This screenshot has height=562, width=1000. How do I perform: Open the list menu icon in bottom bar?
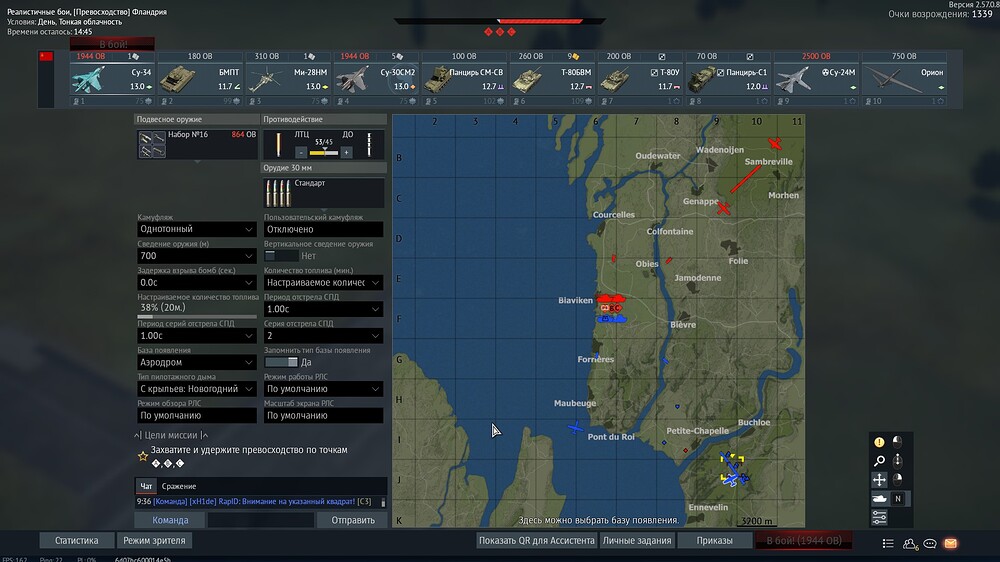pyautogui.click(x=888, y=544)
